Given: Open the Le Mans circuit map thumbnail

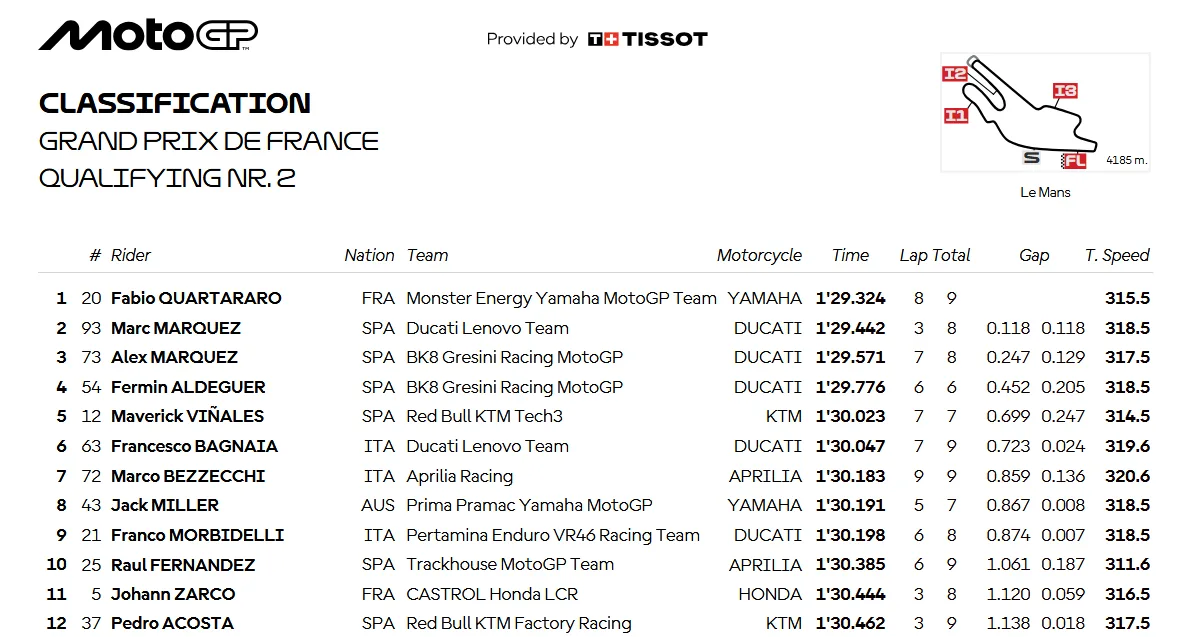Looking at the screenshot, I should [1045, 112].
